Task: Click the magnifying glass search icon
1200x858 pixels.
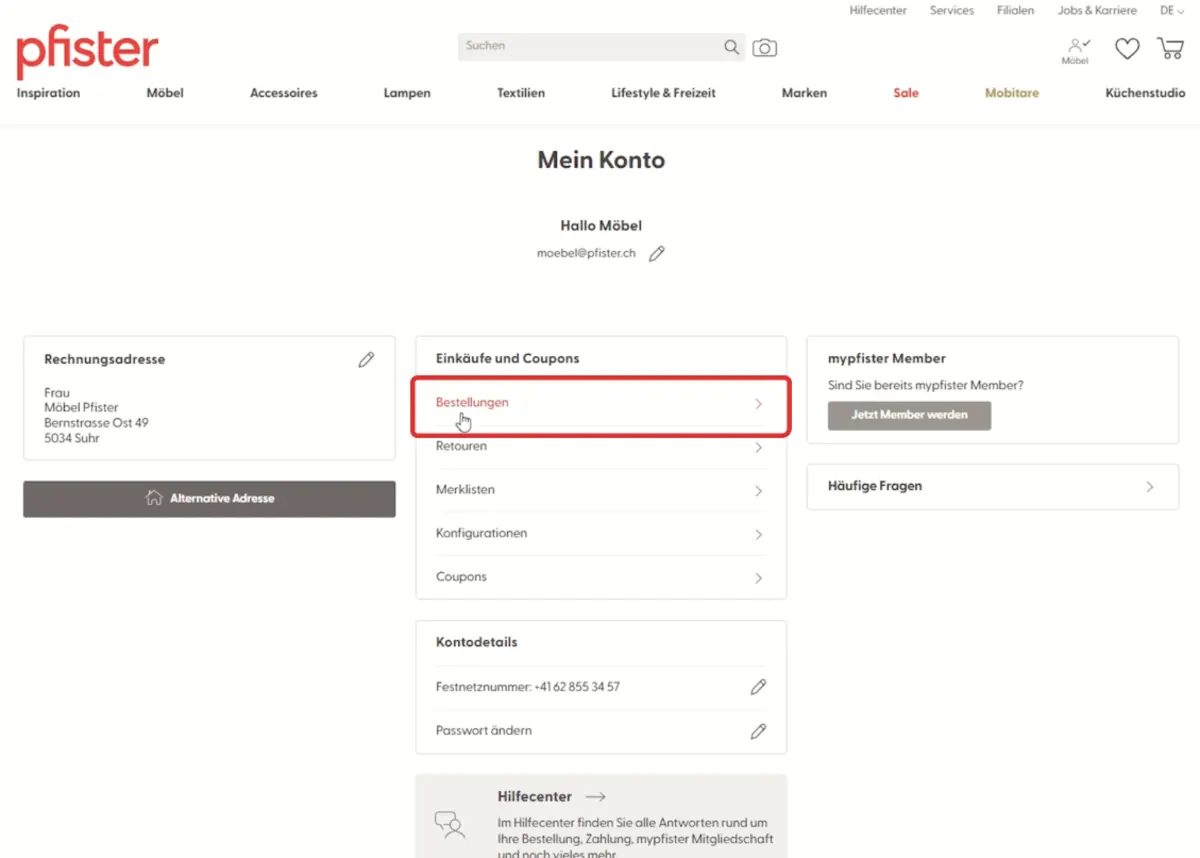Action: point(732,47)
